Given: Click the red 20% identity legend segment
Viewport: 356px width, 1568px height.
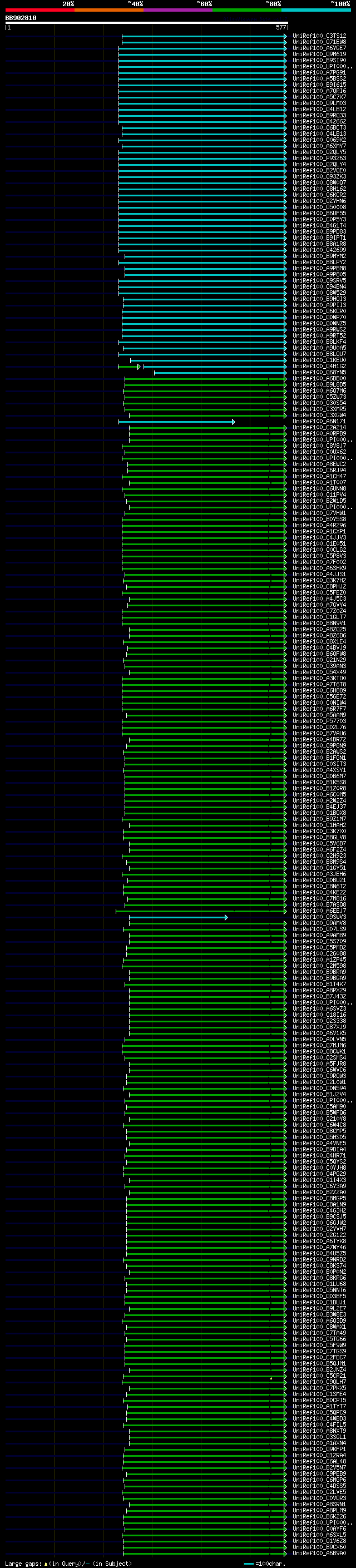Looking at the screenshot, I should coord(39,10).
